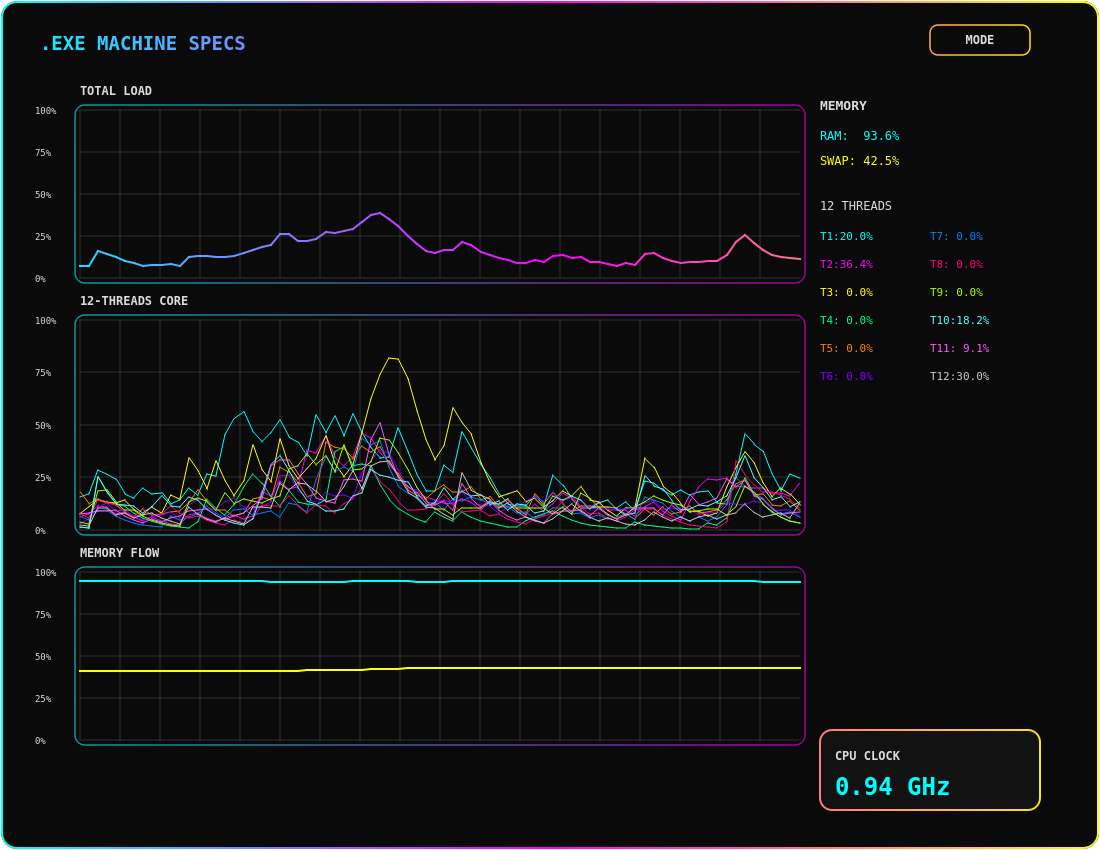Click the TOTAL LOAD chart heading

(116, 90)
